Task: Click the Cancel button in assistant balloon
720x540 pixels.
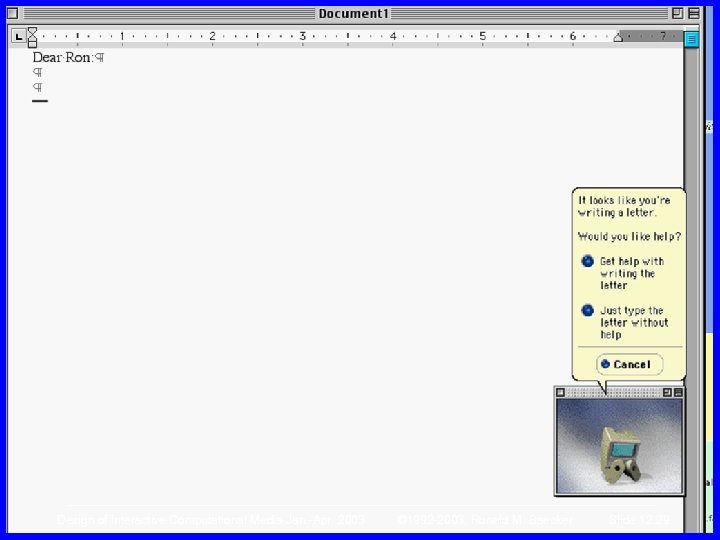Action: (630, 364)
